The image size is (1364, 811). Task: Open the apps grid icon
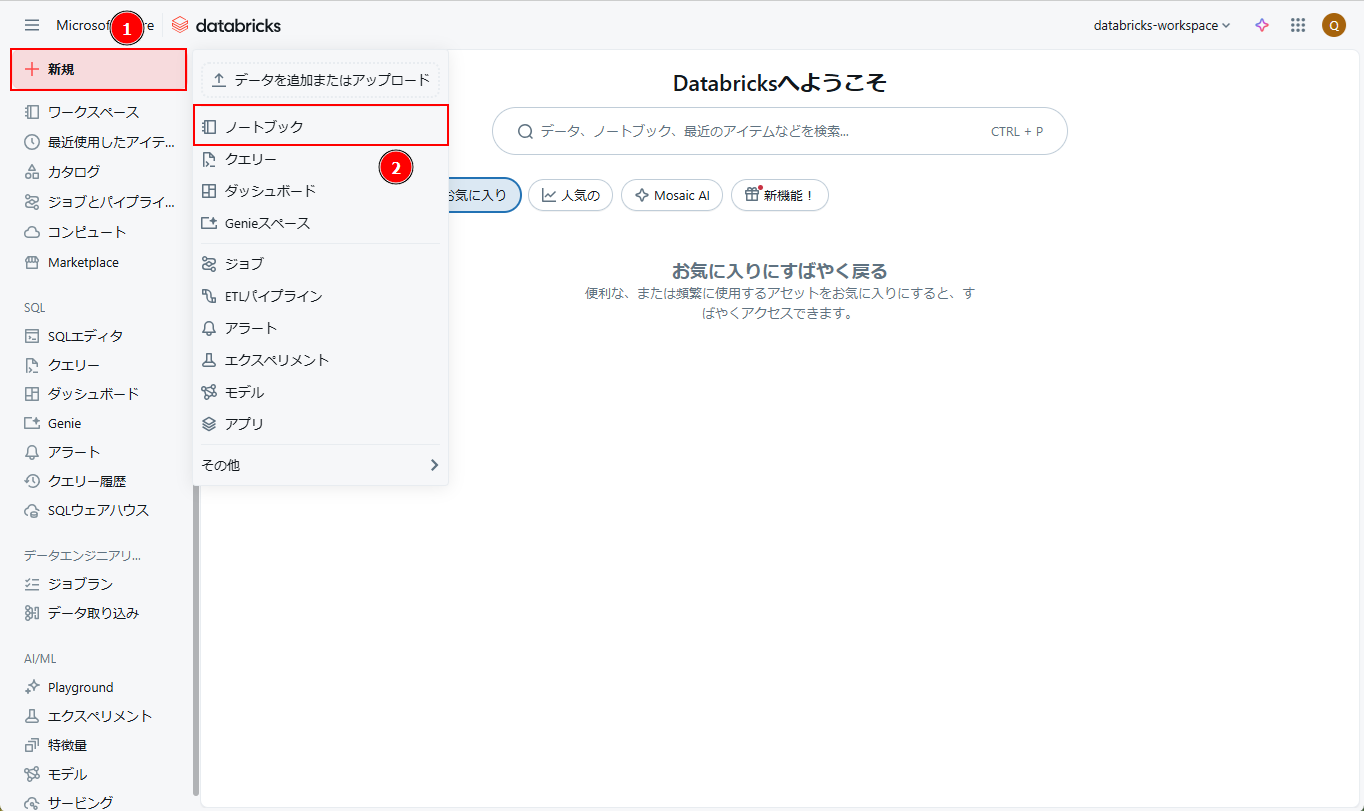1298,25
